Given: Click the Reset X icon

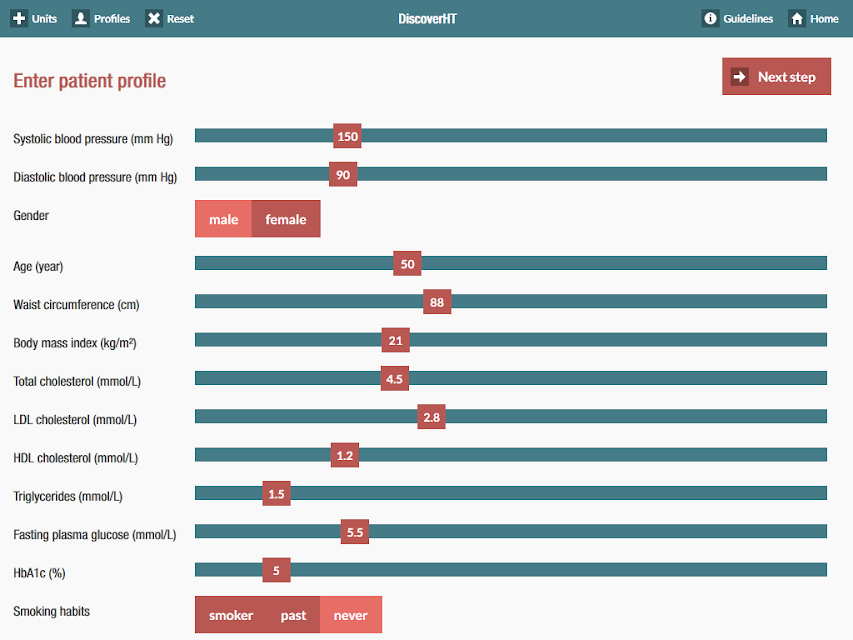Looking at the screenshot, I should 154,19.
